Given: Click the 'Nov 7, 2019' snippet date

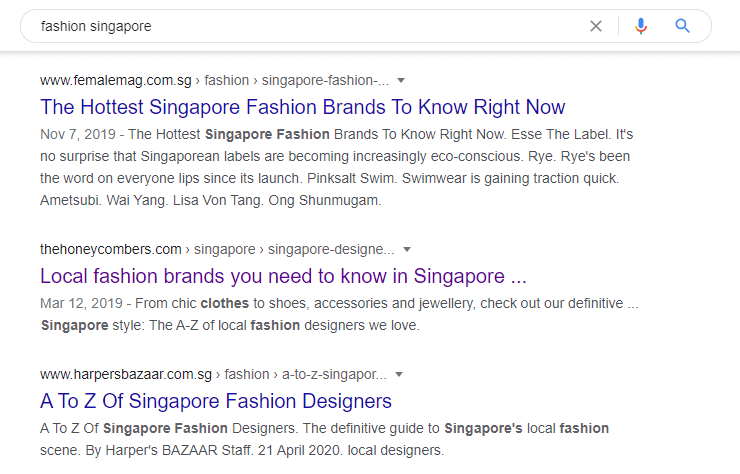Looking at the screenshot, I should tap(78, 135).
